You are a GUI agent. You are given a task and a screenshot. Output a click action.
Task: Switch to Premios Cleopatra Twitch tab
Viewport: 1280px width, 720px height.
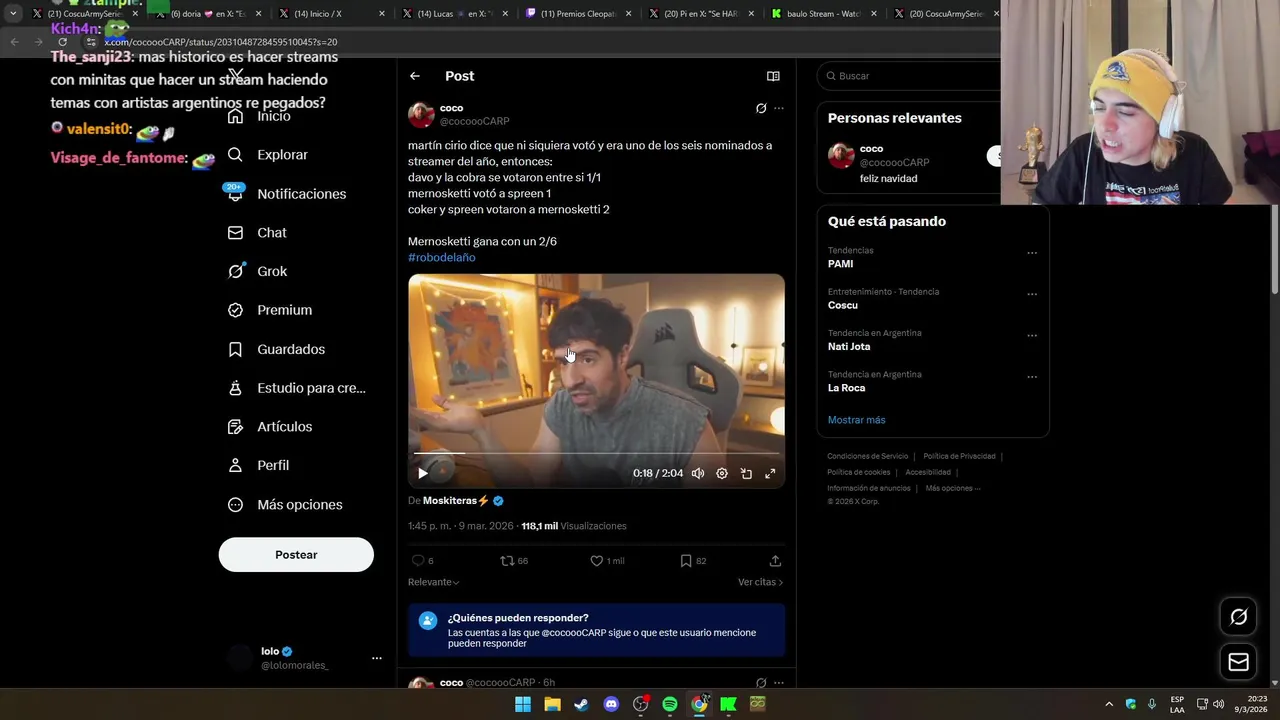(578, 14)
